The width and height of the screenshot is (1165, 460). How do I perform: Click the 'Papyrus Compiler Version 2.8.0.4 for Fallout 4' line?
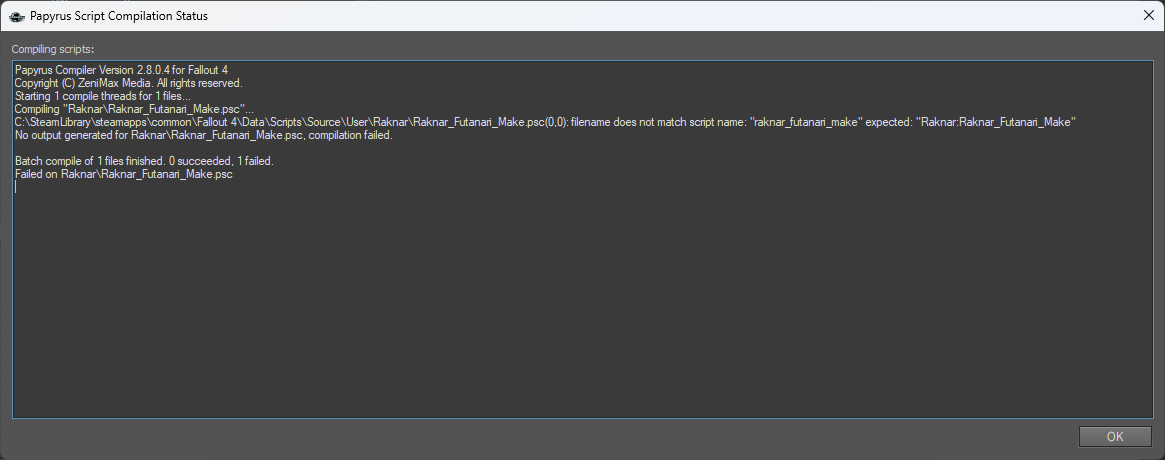tap(121, 71)
